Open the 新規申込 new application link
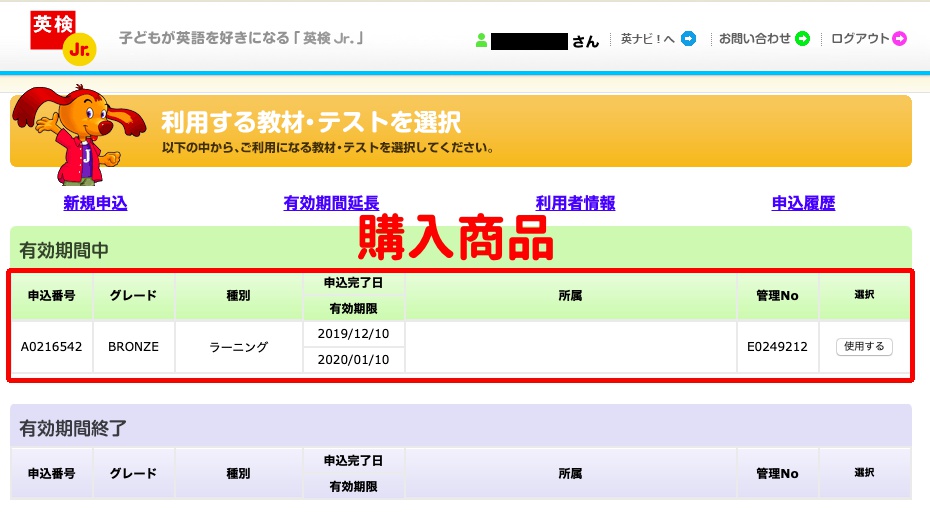Viewport: 930px width, 523px height. click(95, 203)
